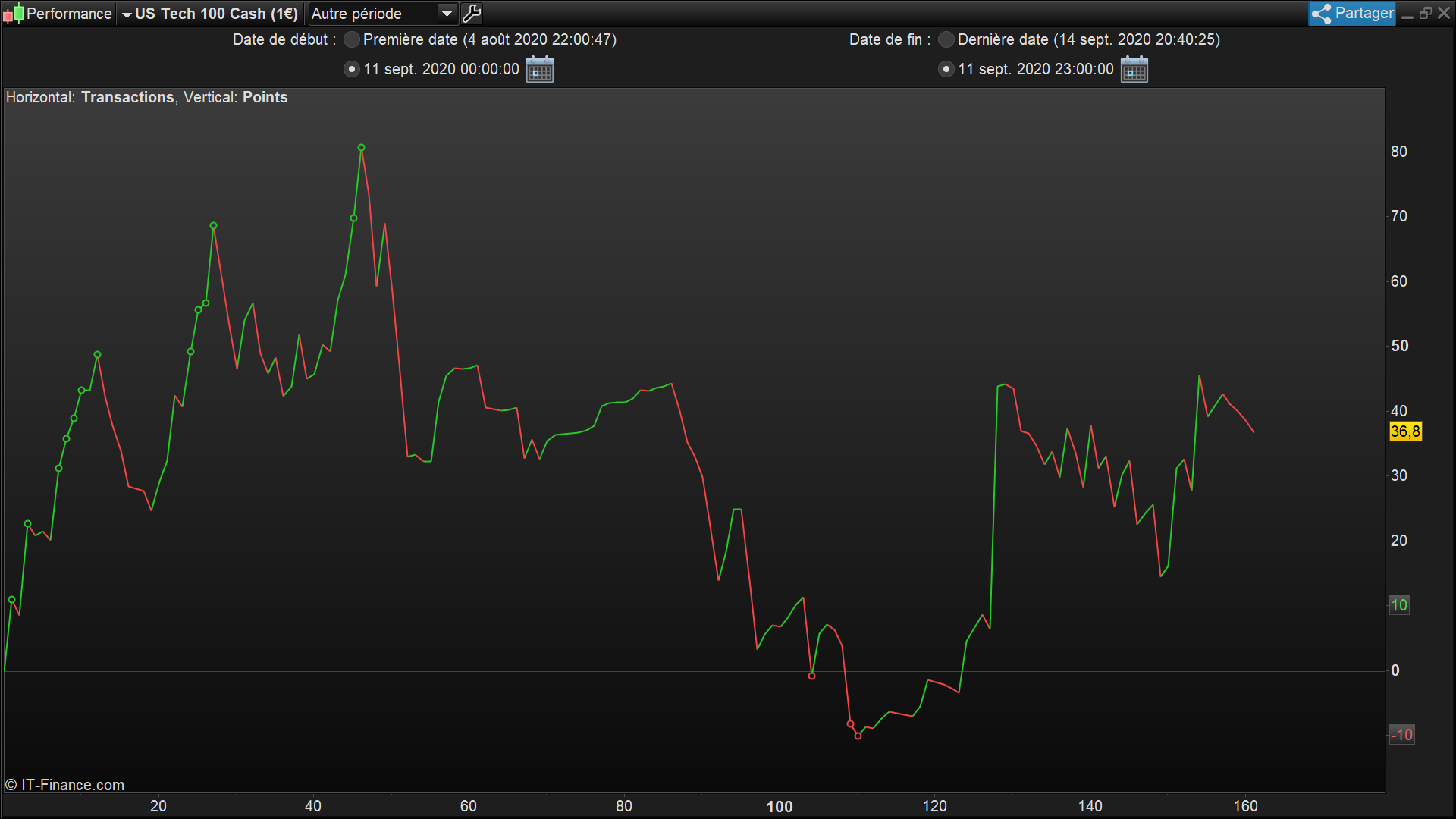Click the Performance candlestick icon
The image size is (1456, 819).
[x=13, y=14]
